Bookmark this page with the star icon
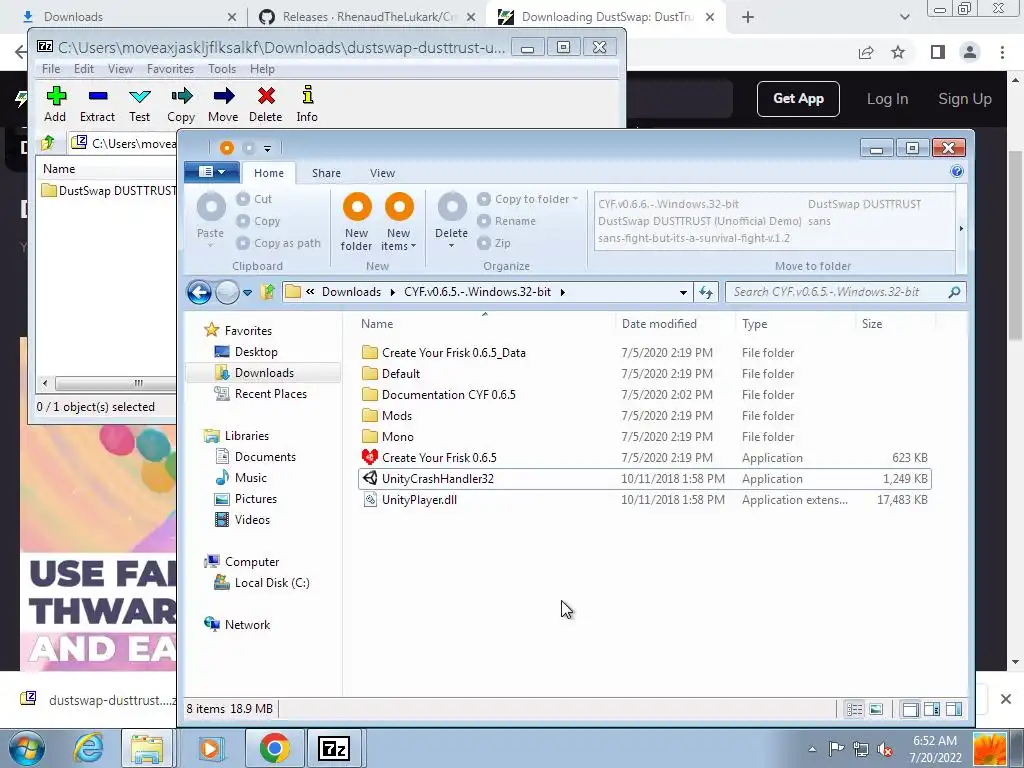The width and height of the screenshot is (1024, 768). [898, 52]
